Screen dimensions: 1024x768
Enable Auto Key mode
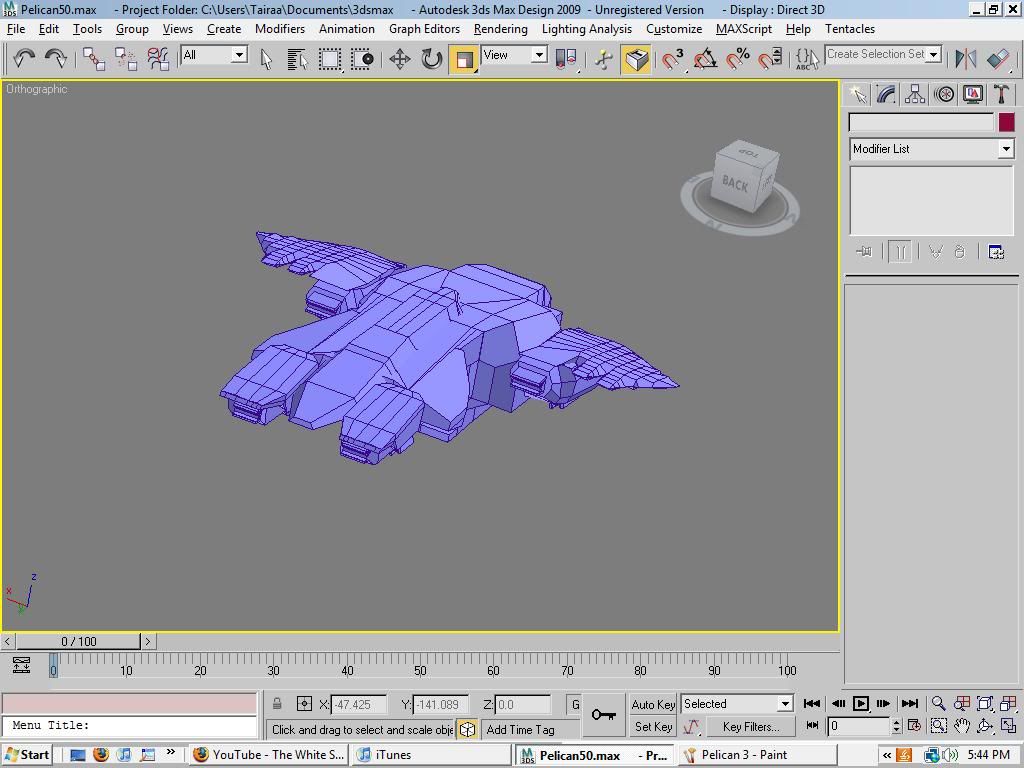pyautogui.click(x=653, y=704)
